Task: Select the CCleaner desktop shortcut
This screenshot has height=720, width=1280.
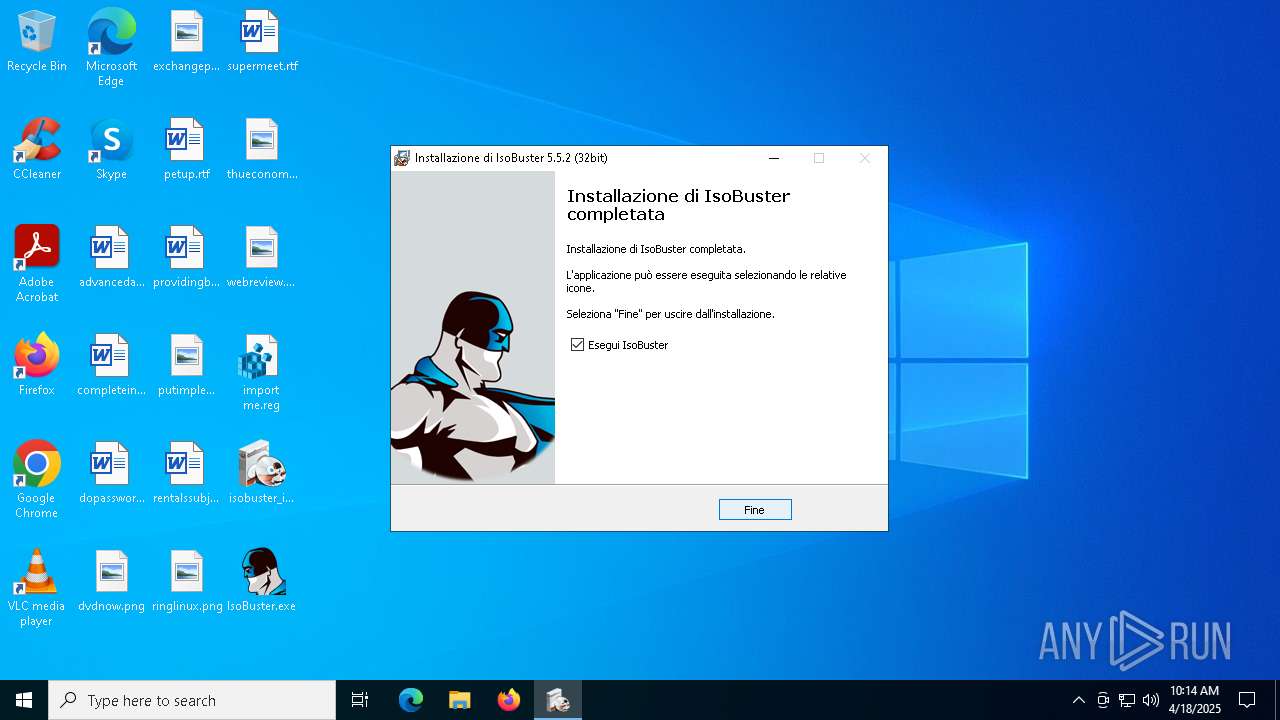Action: click(37, 150)
